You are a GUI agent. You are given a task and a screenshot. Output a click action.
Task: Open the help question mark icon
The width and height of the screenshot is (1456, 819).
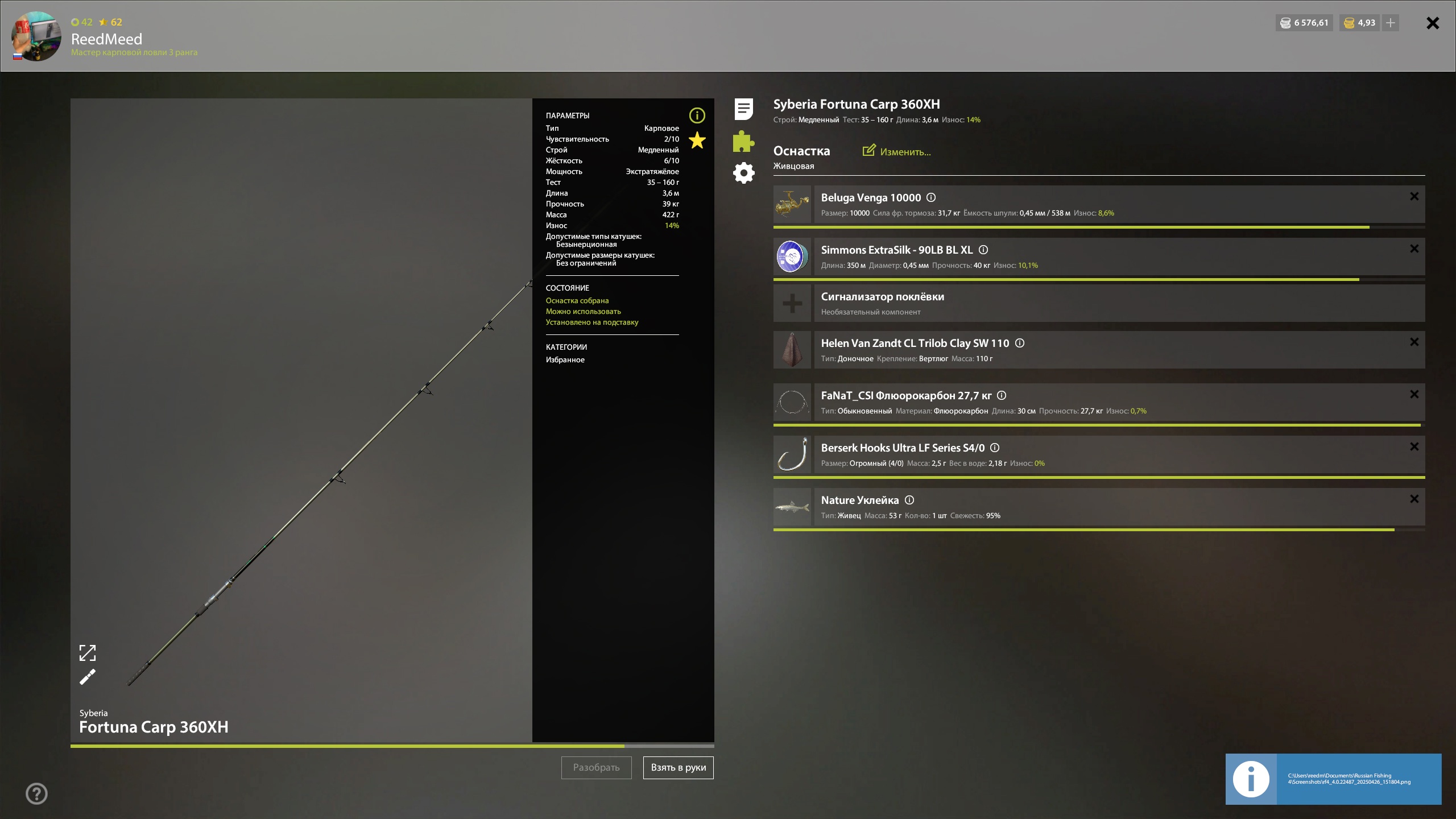pos(36,793)
